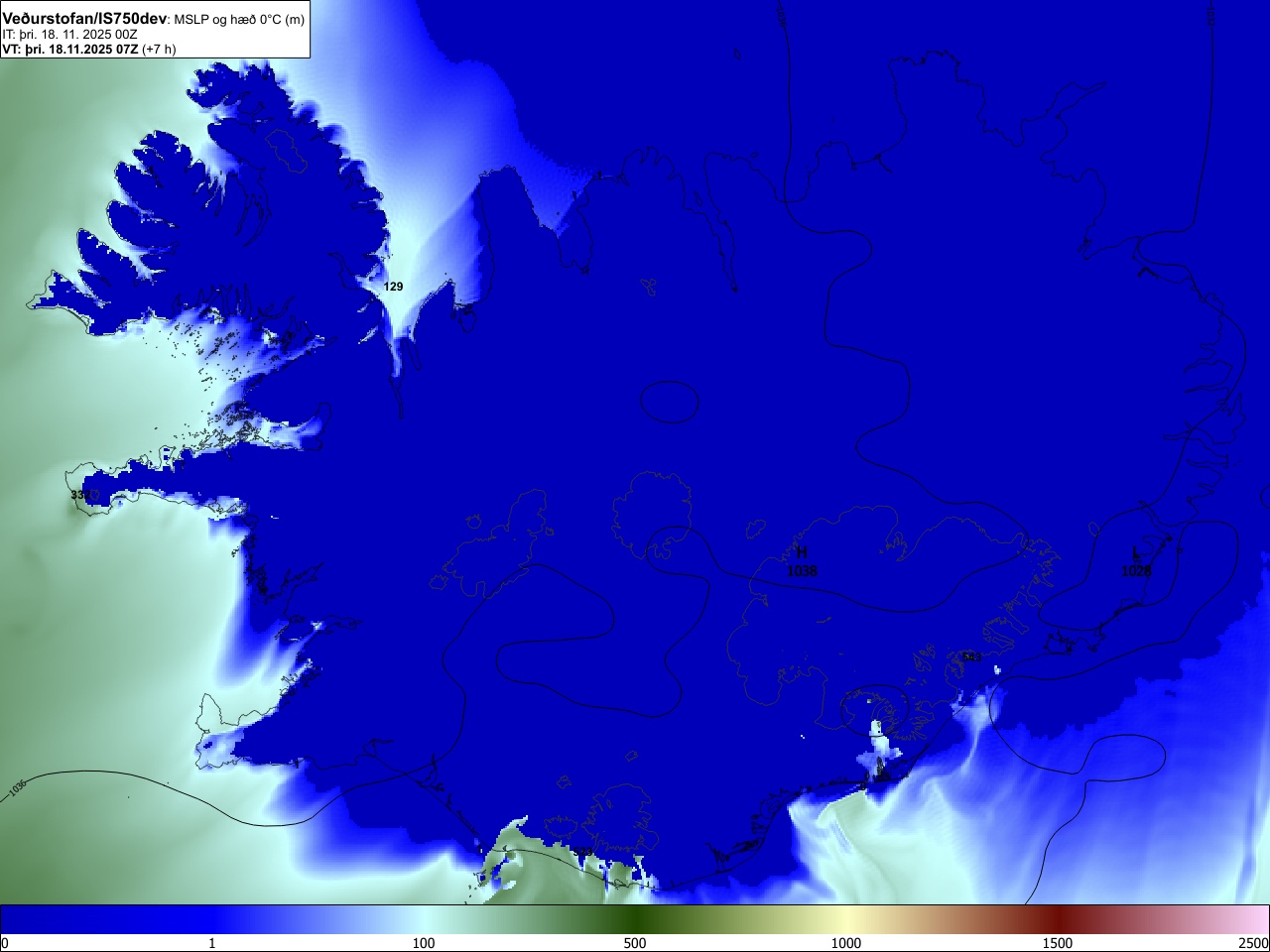
Task: Click the "500" tick on the colour scale
Action: click(635, 943)
